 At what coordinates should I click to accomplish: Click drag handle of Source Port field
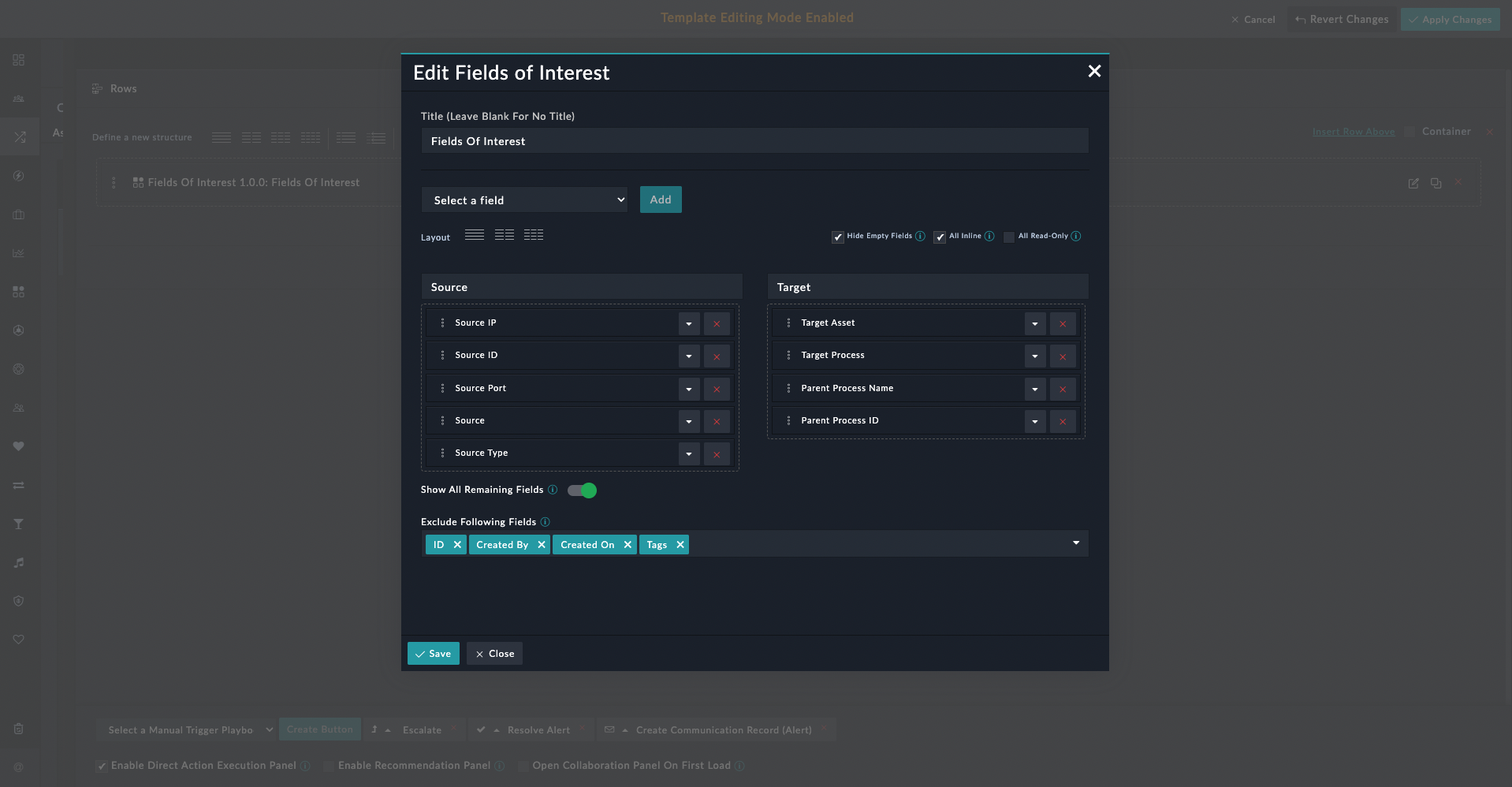442,389
